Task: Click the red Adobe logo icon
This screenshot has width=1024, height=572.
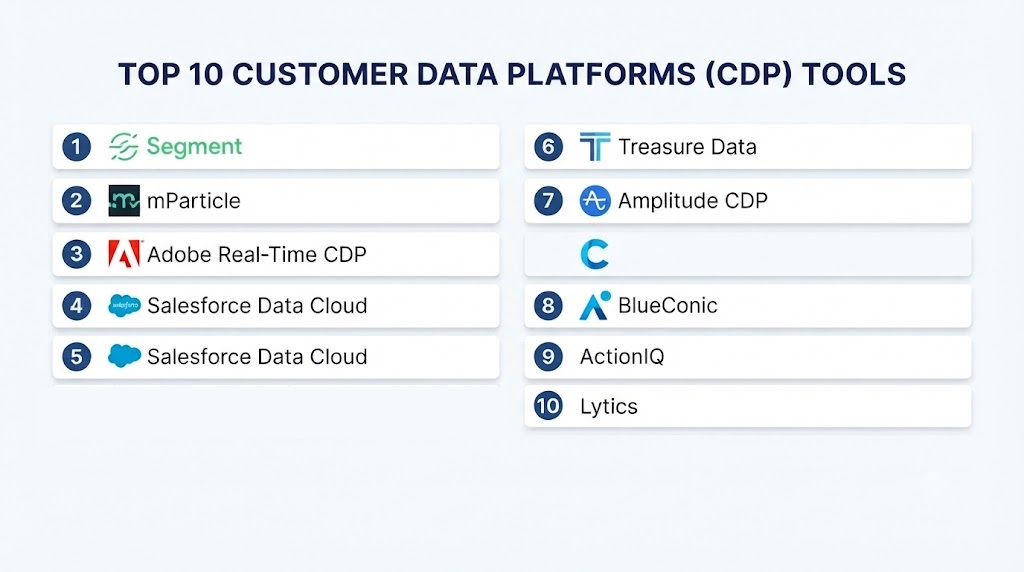Action: click(125, 254)
